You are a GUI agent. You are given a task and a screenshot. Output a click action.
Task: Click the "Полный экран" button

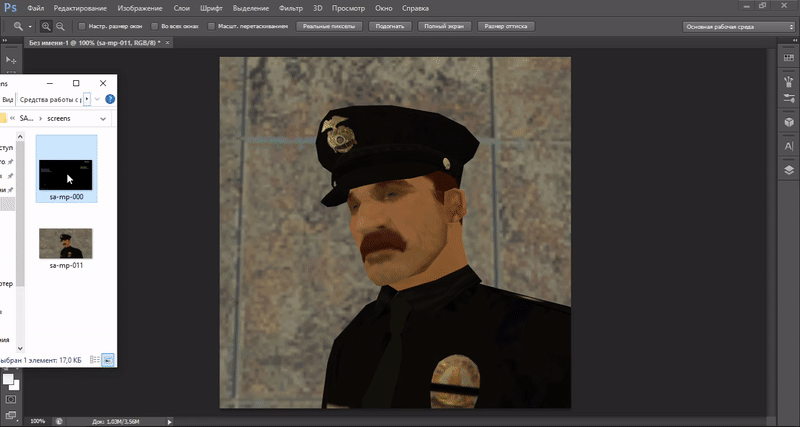pyautogui.click(x=444, y=26)
